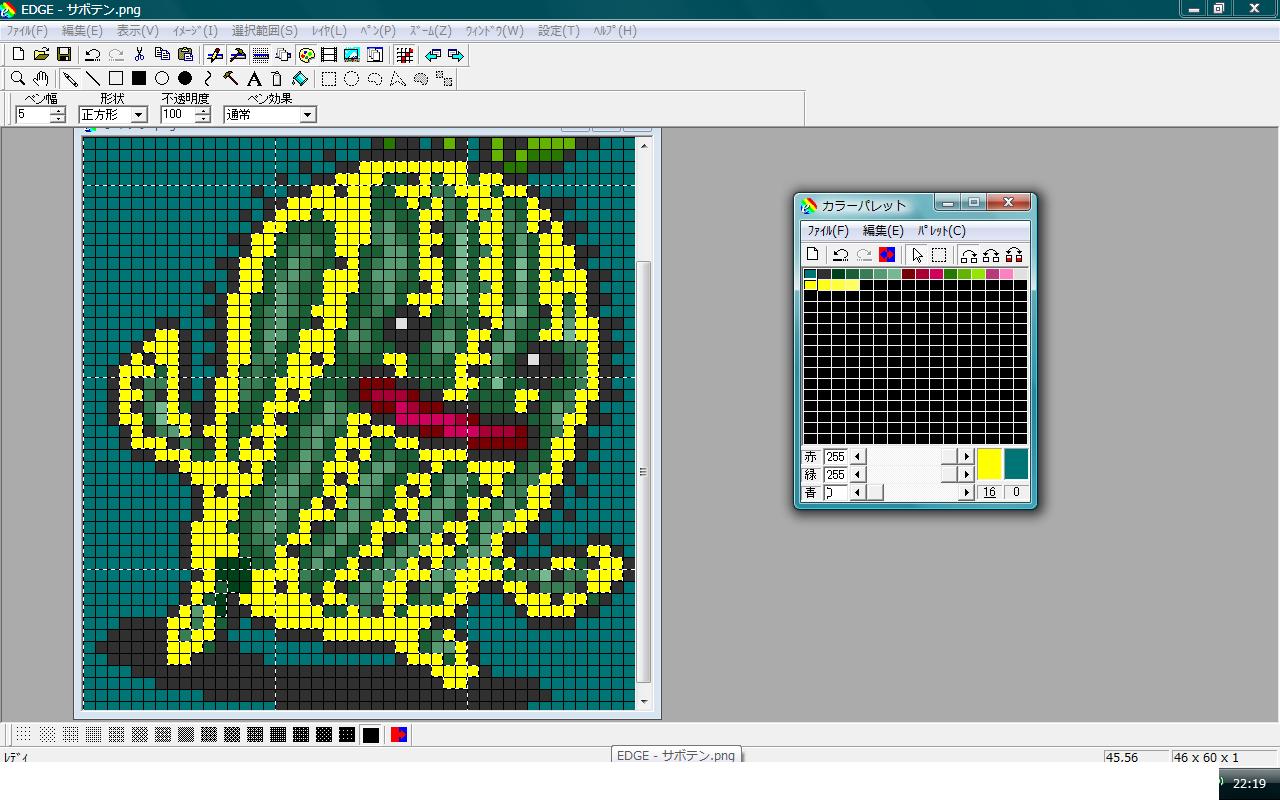The width and height of the screenshot is (1280, 800).
Task: Toggle the grid display icon in toolbar
Action: 261,55
